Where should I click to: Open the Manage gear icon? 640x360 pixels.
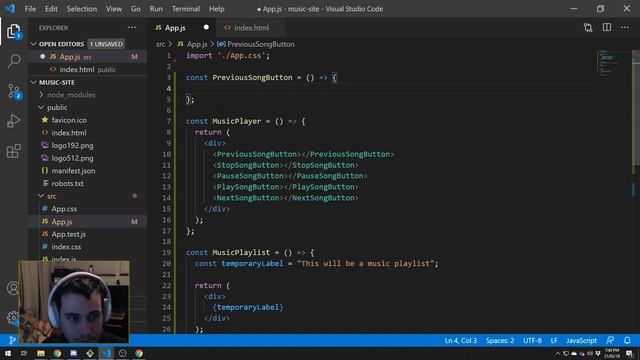pyautogui.click(x=13, y=318)
